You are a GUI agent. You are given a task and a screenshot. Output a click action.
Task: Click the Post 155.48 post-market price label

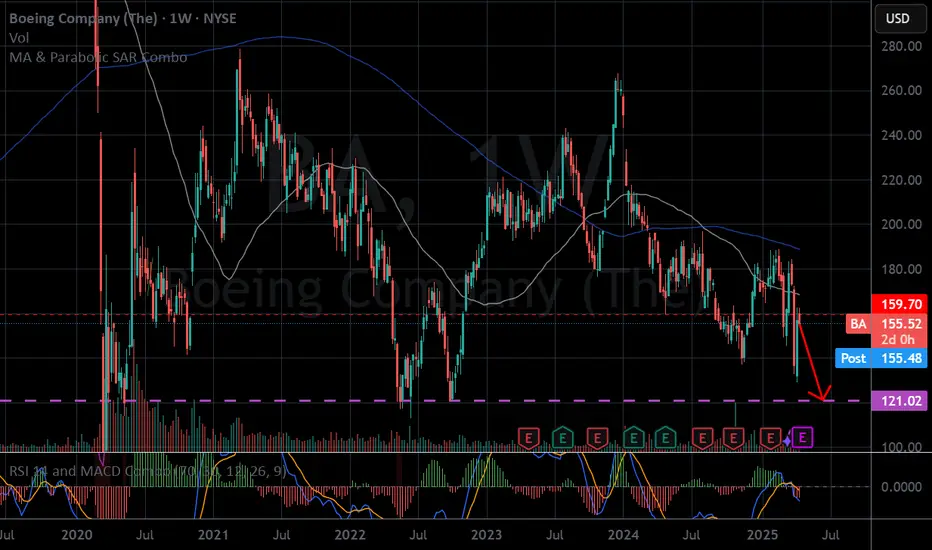(x=881, y=358)
